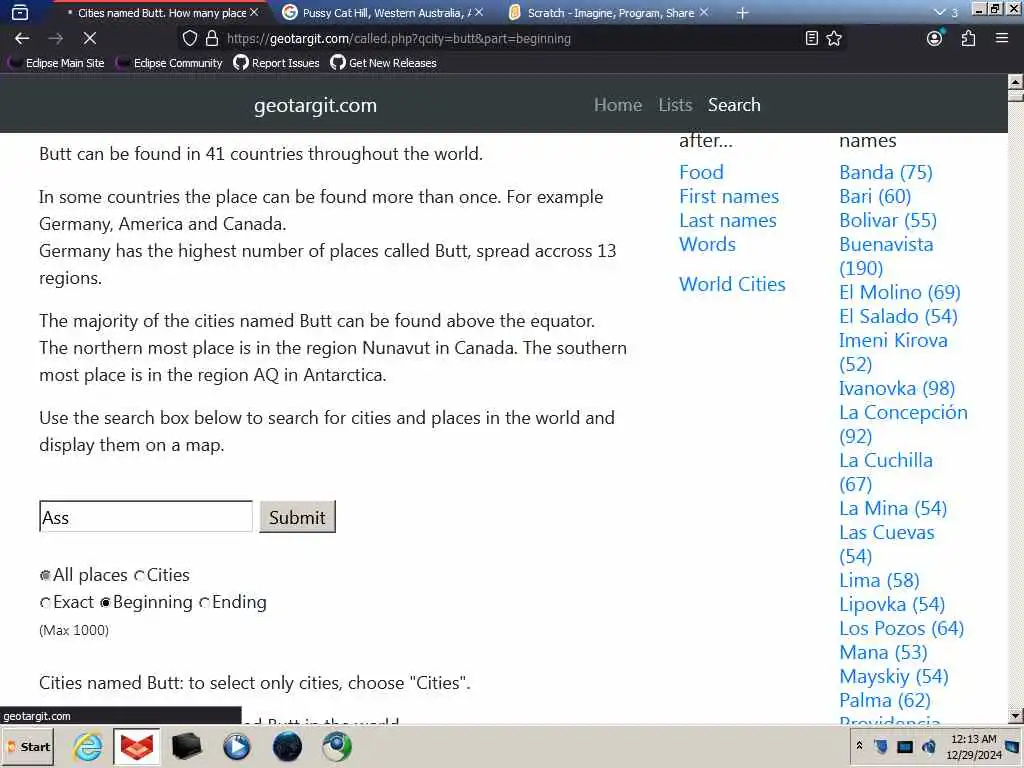The image size is (1024, 768).
Task: Click the tracking protection shield icon
Action: point(189,39)
